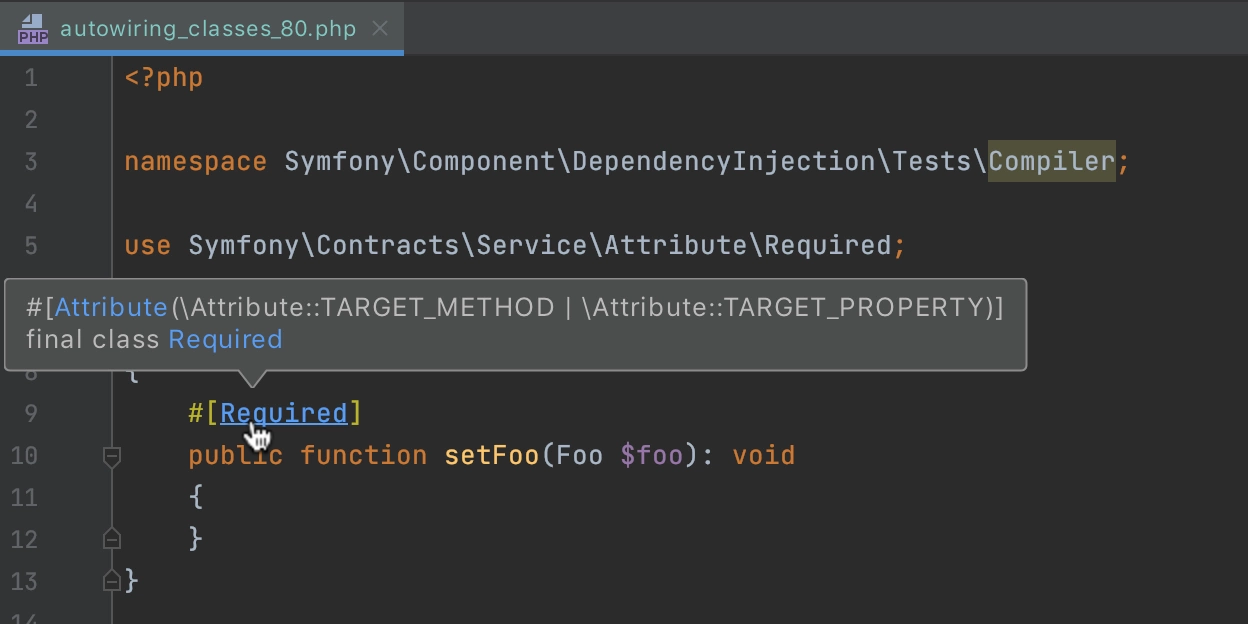
Task: Click line number 3 in the gutter
Action: 31,162
